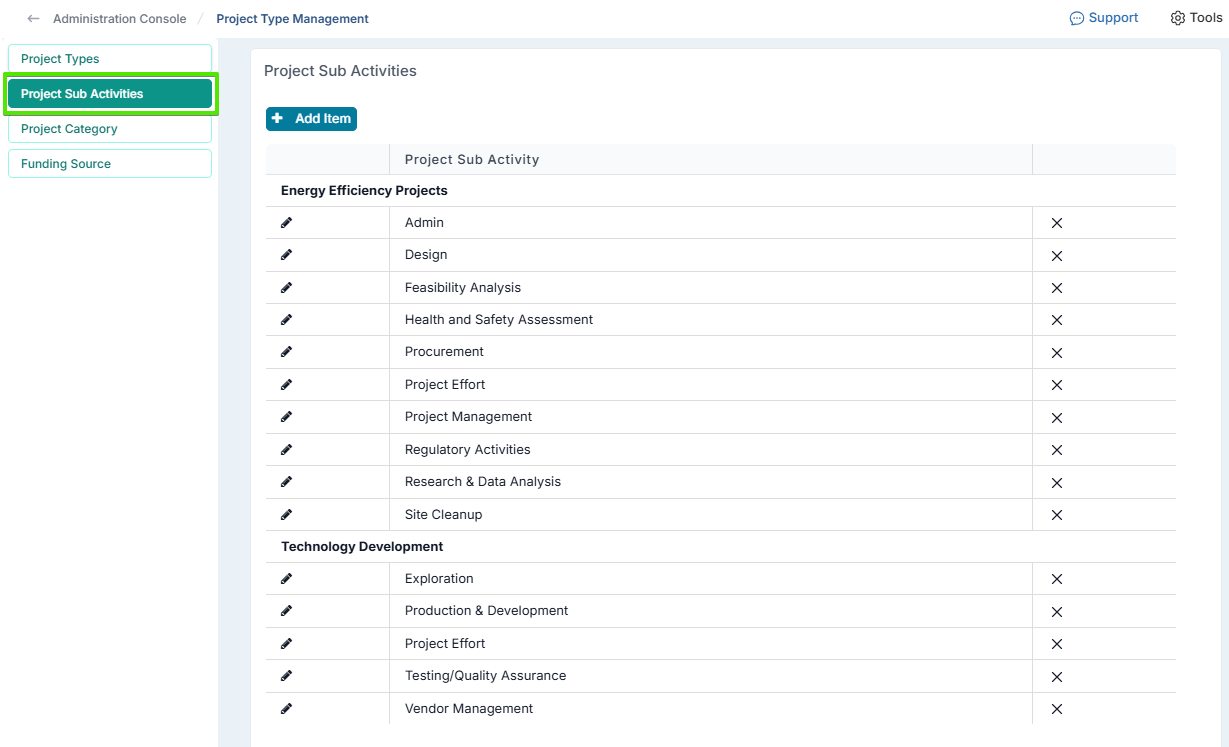1229x747 pixels.
Task: Click the pencil edit icon for Admin
Action: [286, 222]
